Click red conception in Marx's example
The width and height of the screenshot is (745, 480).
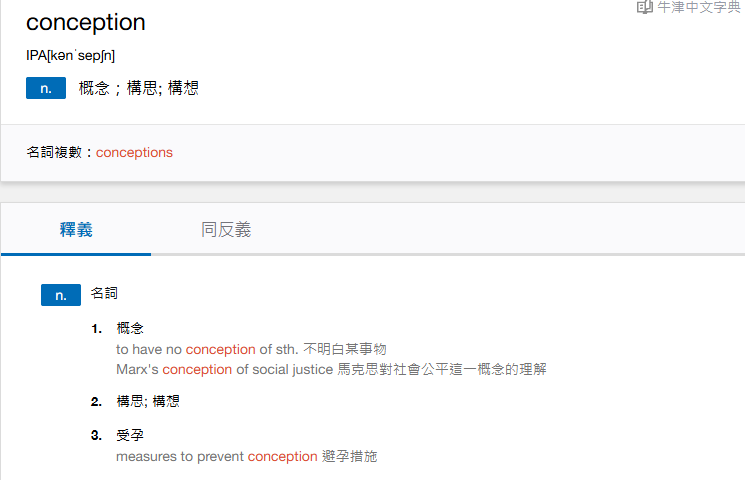(x=197, y=369)
